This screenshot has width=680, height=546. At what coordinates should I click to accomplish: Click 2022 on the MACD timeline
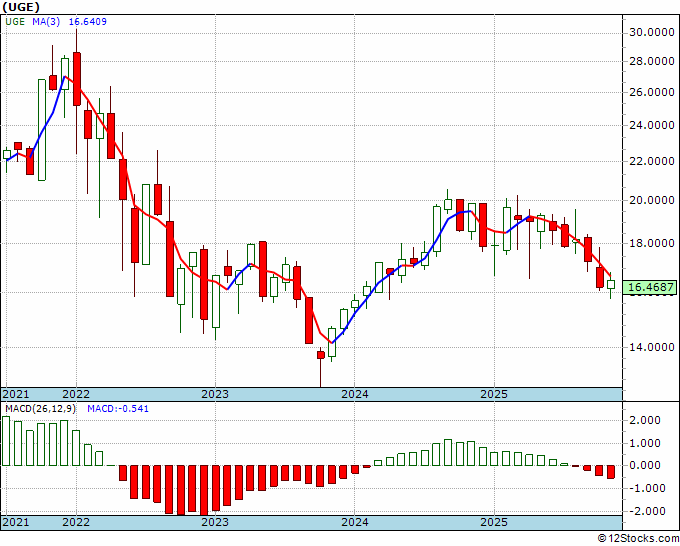pyautogui.click(x=76, y=522)
